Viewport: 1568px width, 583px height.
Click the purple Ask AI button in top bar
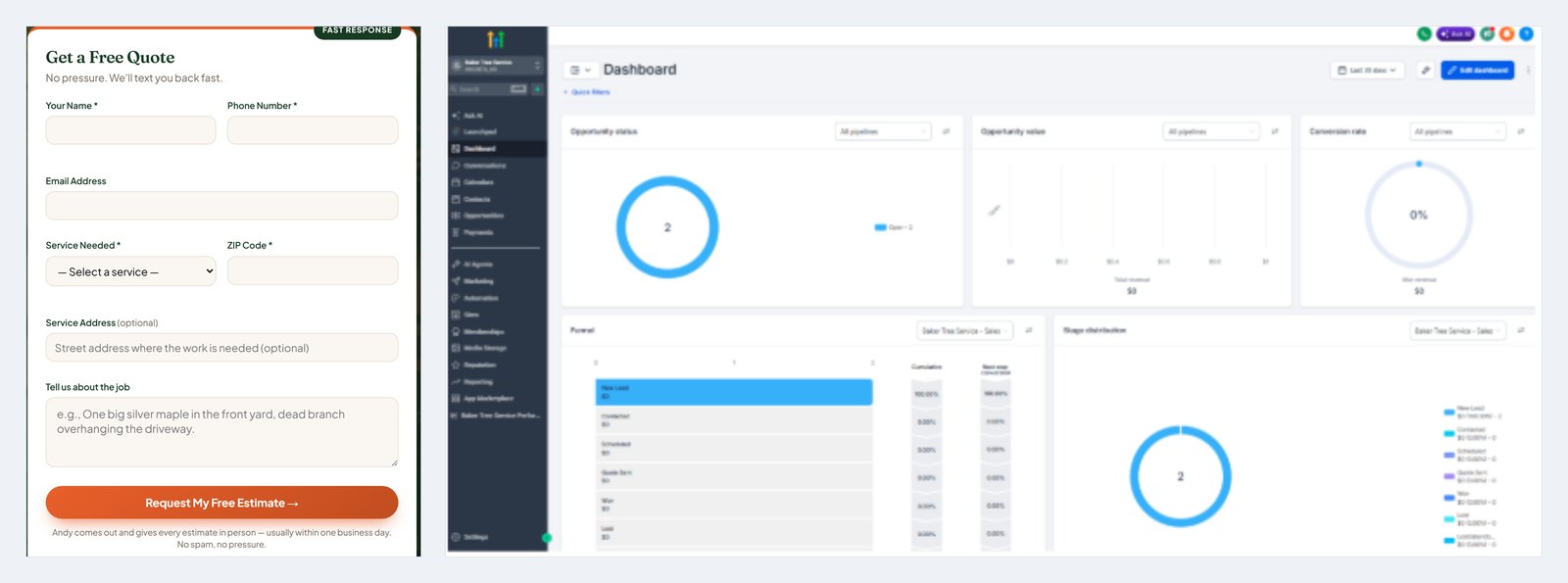[1455, 34]
